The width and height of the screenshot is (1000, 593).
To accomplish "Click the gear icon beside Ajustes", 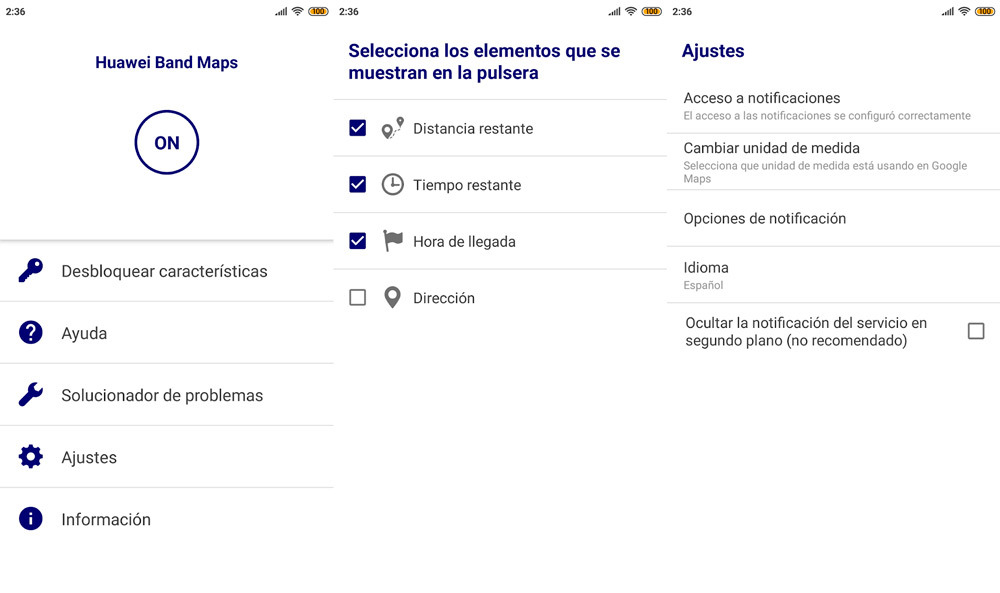I will pos(31,457).
